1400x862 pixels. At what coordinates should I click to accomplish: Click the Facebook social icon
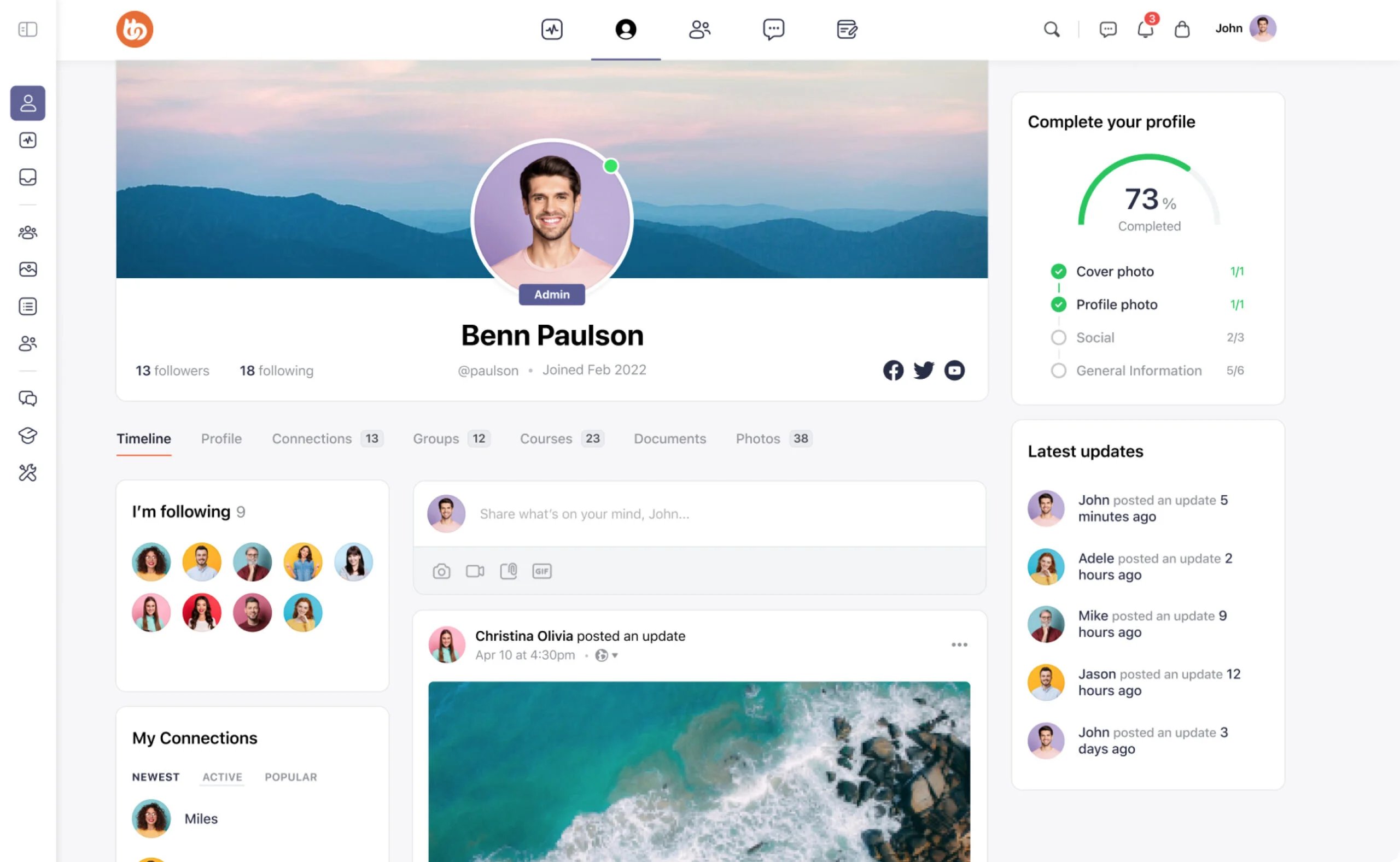893,371
